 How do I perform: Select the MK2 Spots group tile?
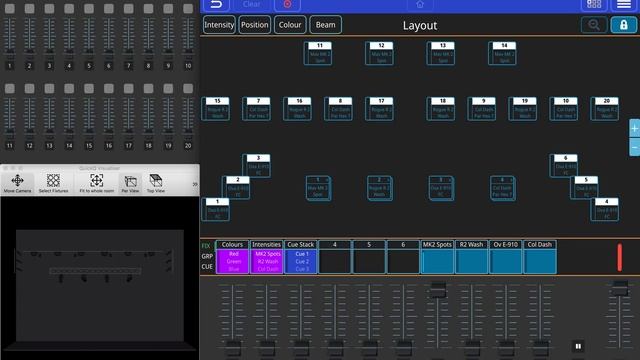[437, 257]
